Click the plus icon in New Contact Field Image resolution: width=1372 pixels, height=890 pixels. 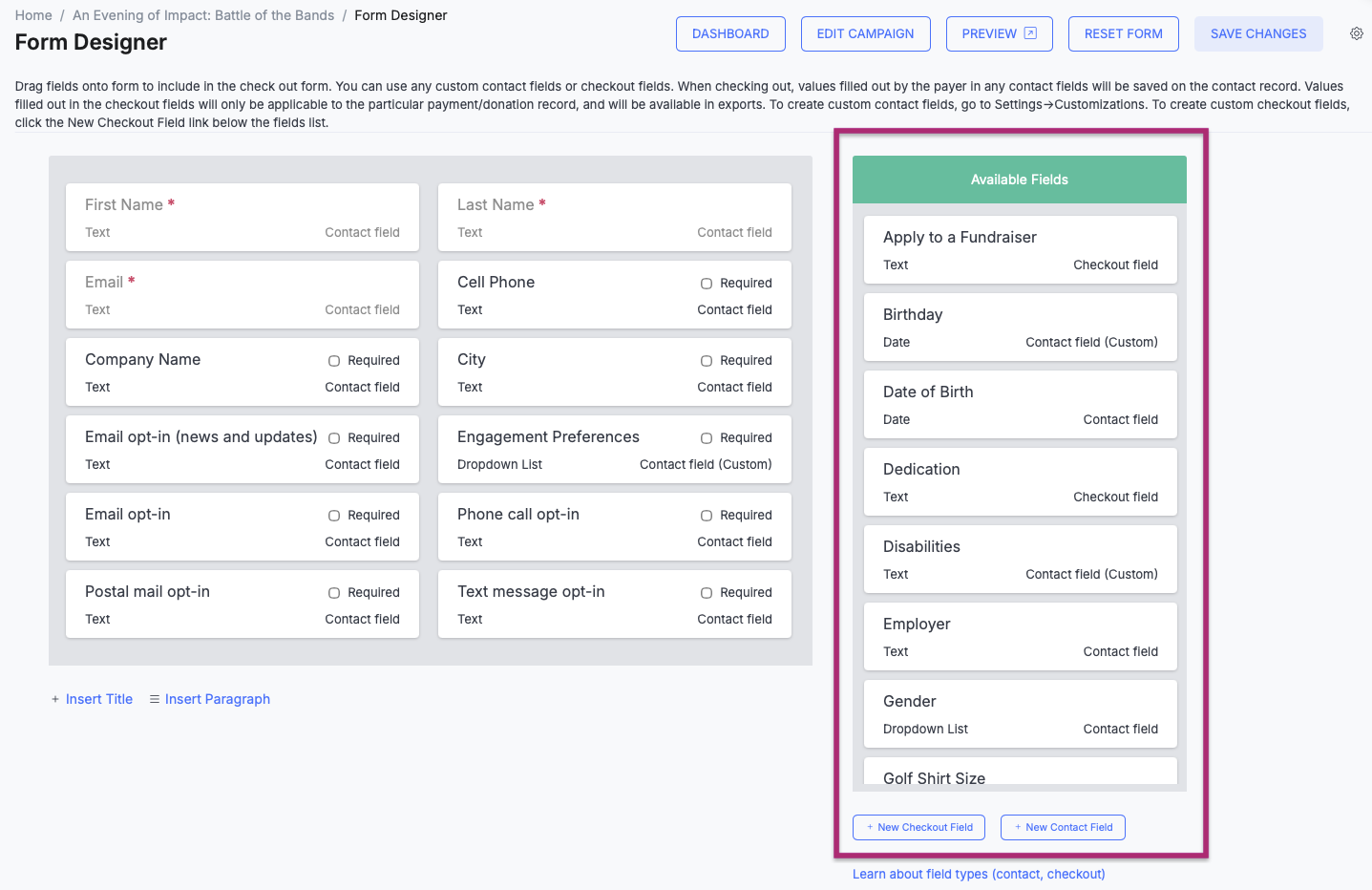pyautogui.click(x=1018, y=827)
